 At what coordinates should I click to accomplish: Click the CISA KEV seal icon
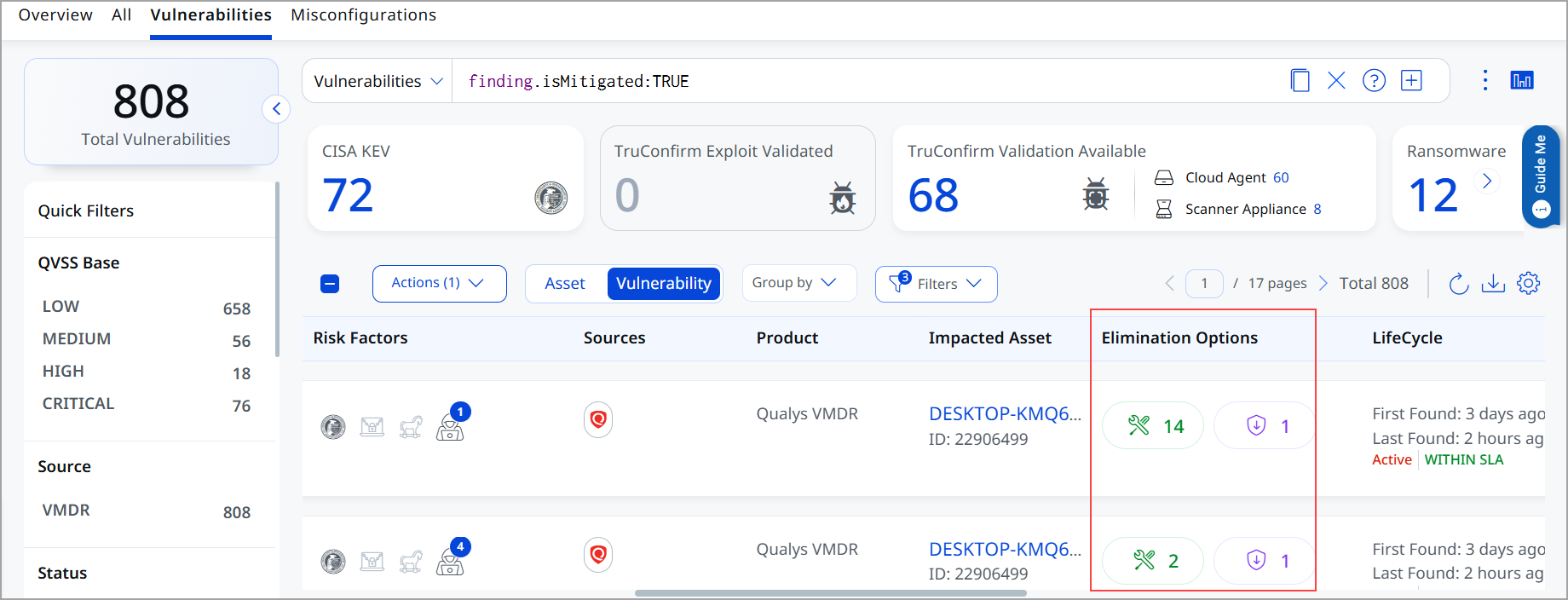551,198
